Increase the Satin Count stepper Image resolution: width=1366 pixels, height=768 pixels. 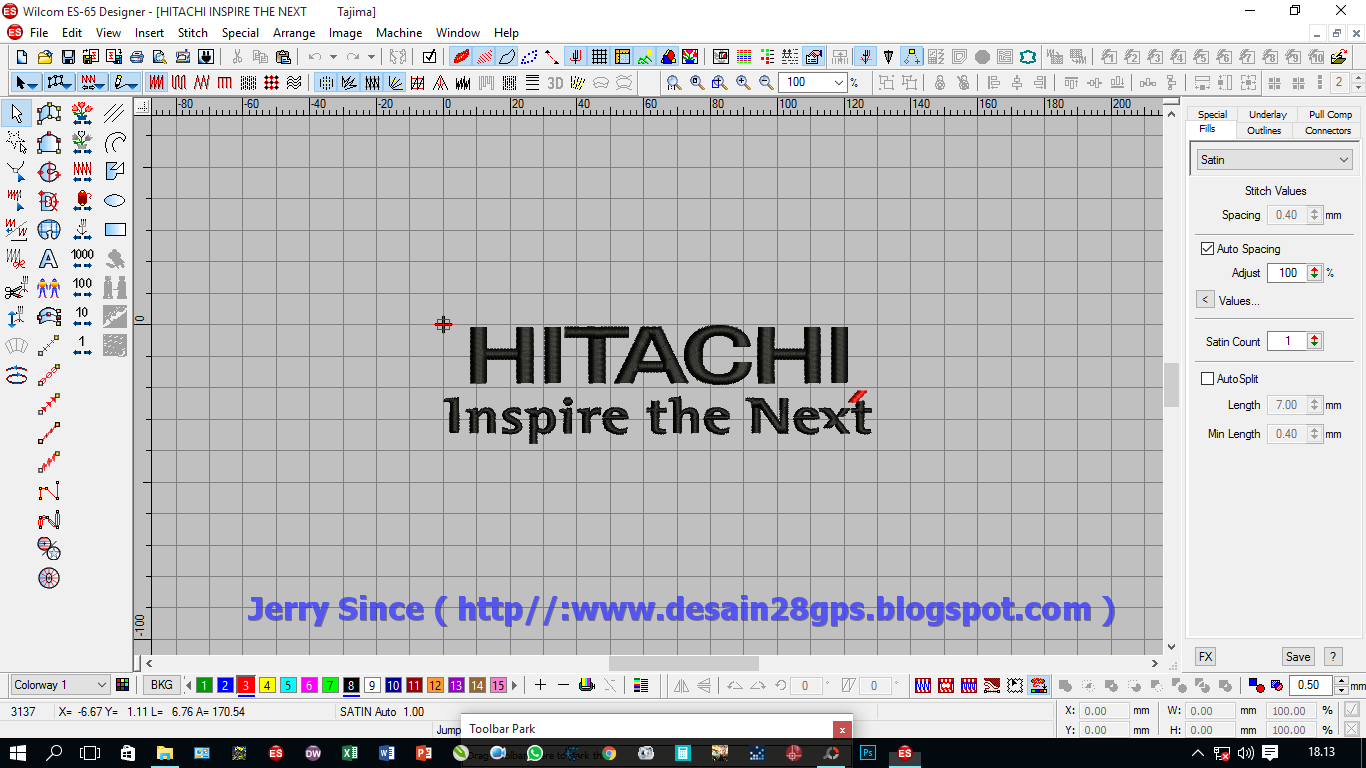click(x=1314, y=337)
